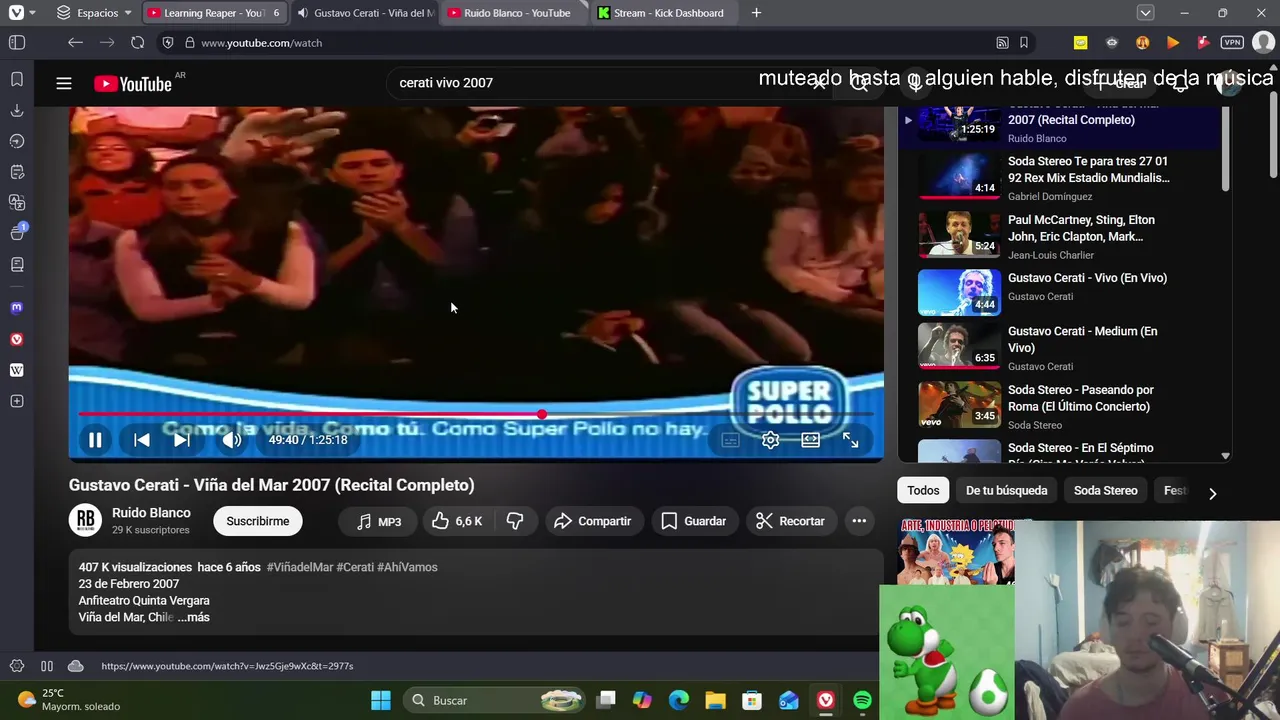Add a web panel plus icon
The image size is (1280, 720).
click(x=16, y=401)
